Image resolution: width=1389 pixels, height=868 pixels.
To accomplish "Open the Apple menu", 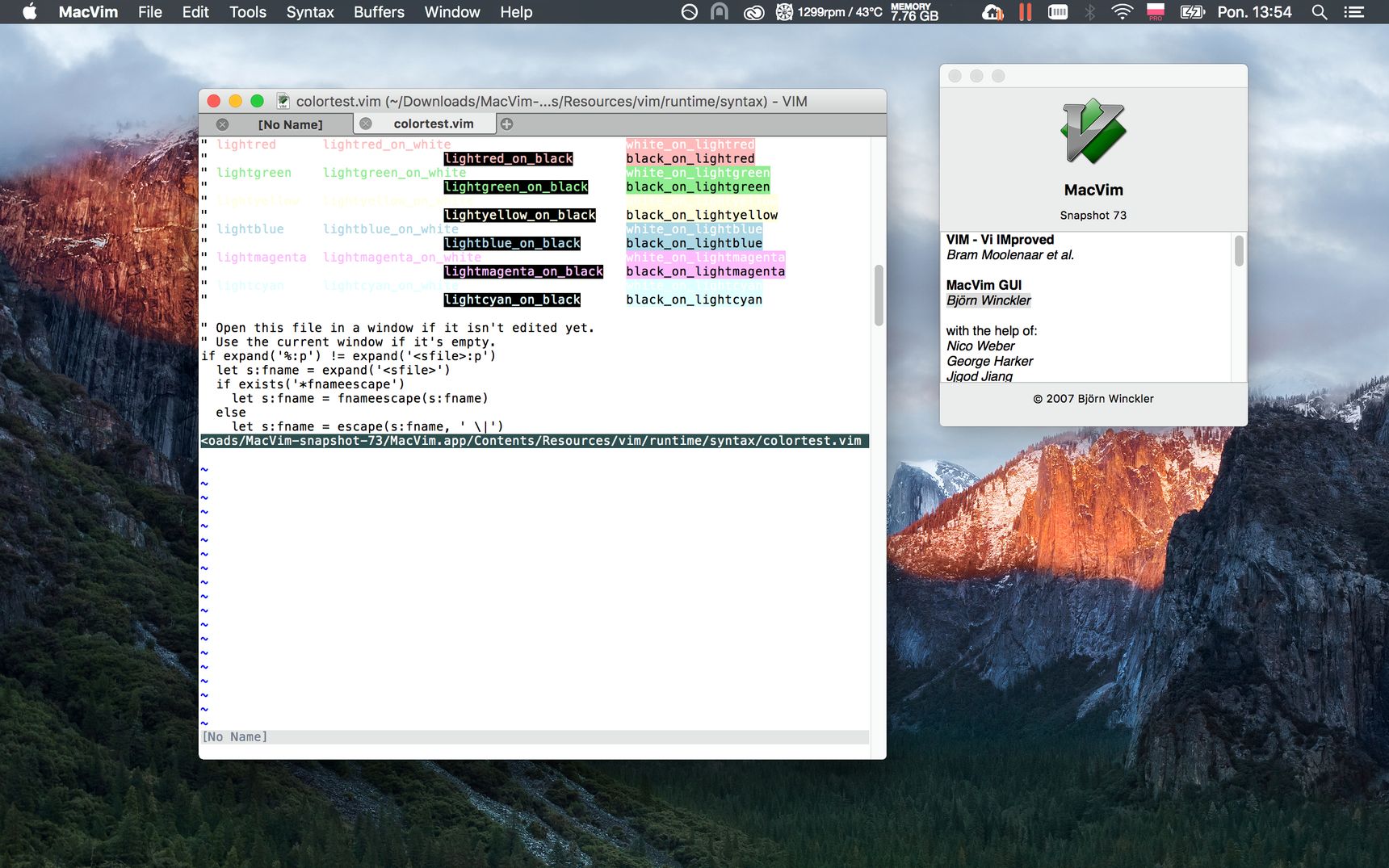I will click(x=29, y=12).
